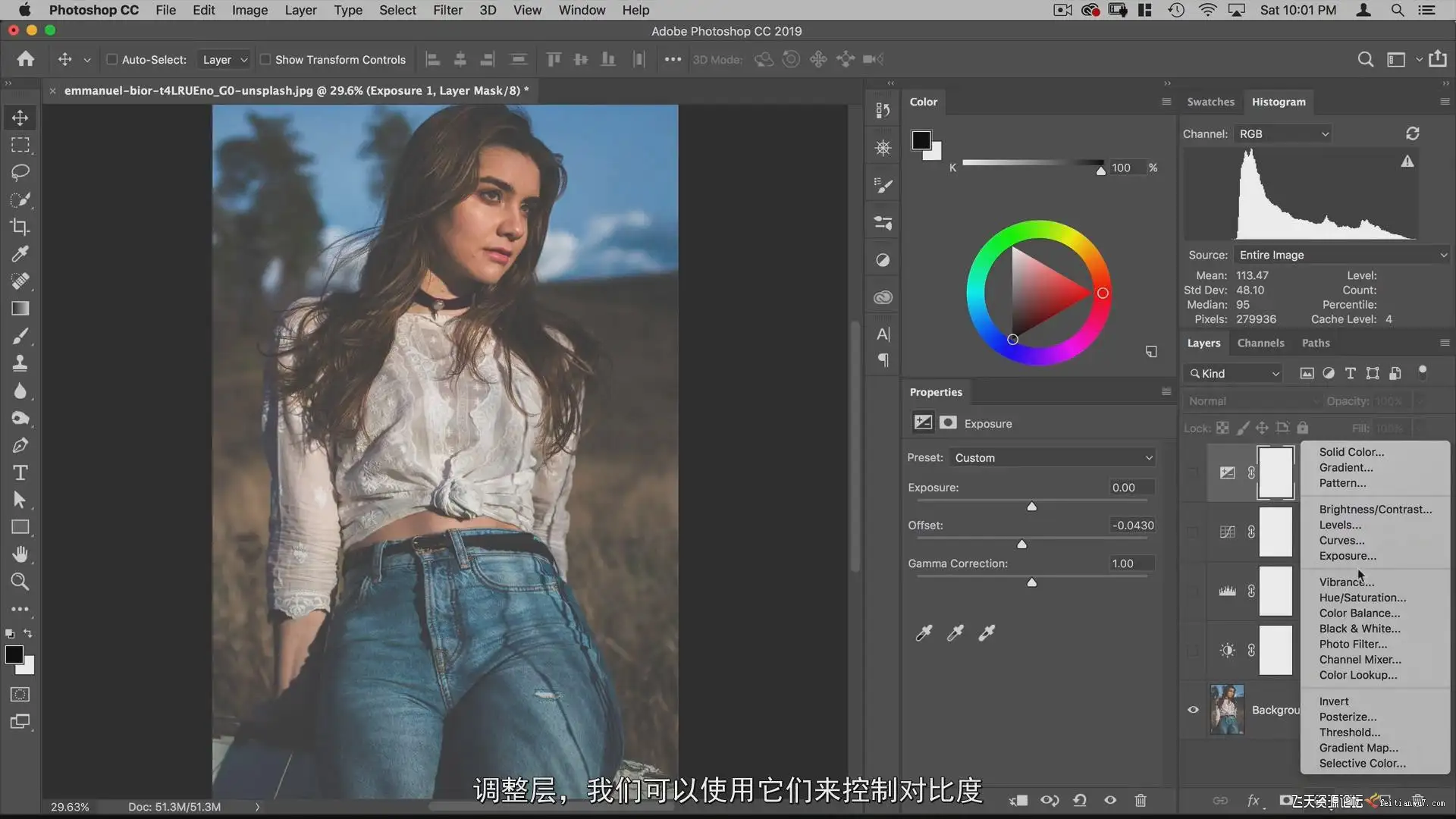The width and height of the screenshot is (1456, 819).
Task: Select the Lasso tool
Action: (20, 172)
